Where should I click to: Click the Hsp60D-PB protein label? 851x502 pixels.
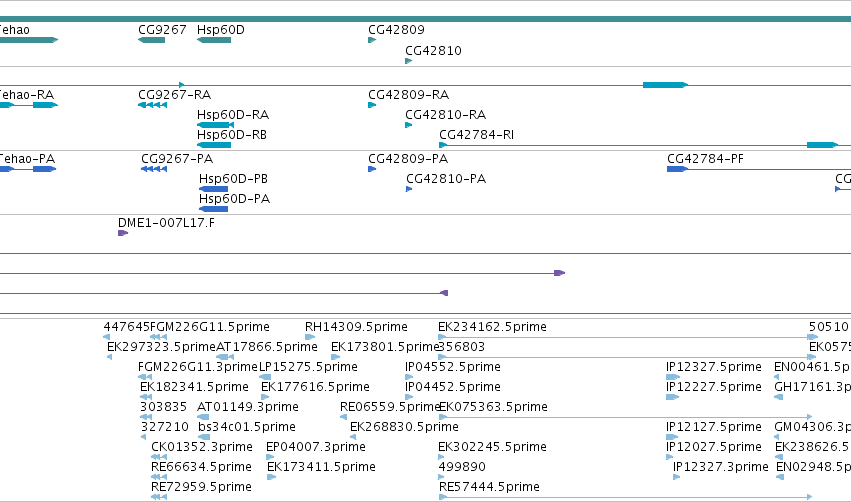(233, 179)
